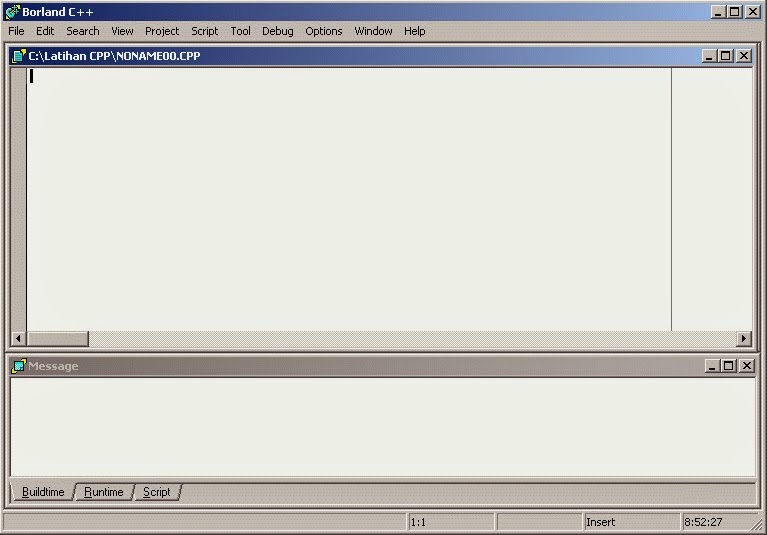Viewport: 767px width, 535px height.
Task: Close the NONAME00.CPP editor window
Action: tap(744, 56)
